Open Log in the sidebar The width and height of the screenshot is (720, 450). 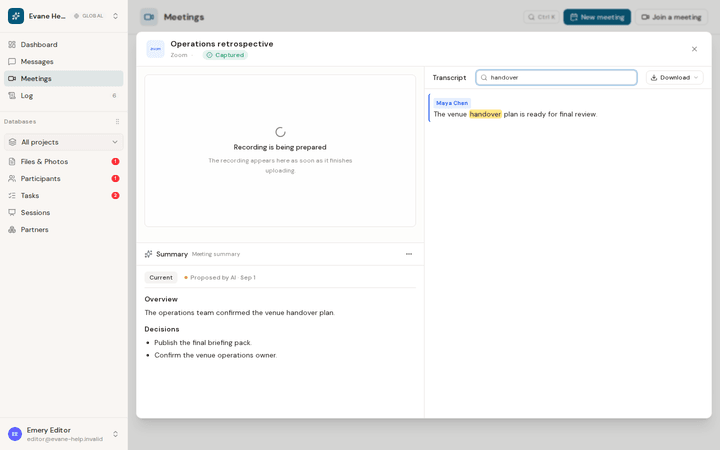63,96
